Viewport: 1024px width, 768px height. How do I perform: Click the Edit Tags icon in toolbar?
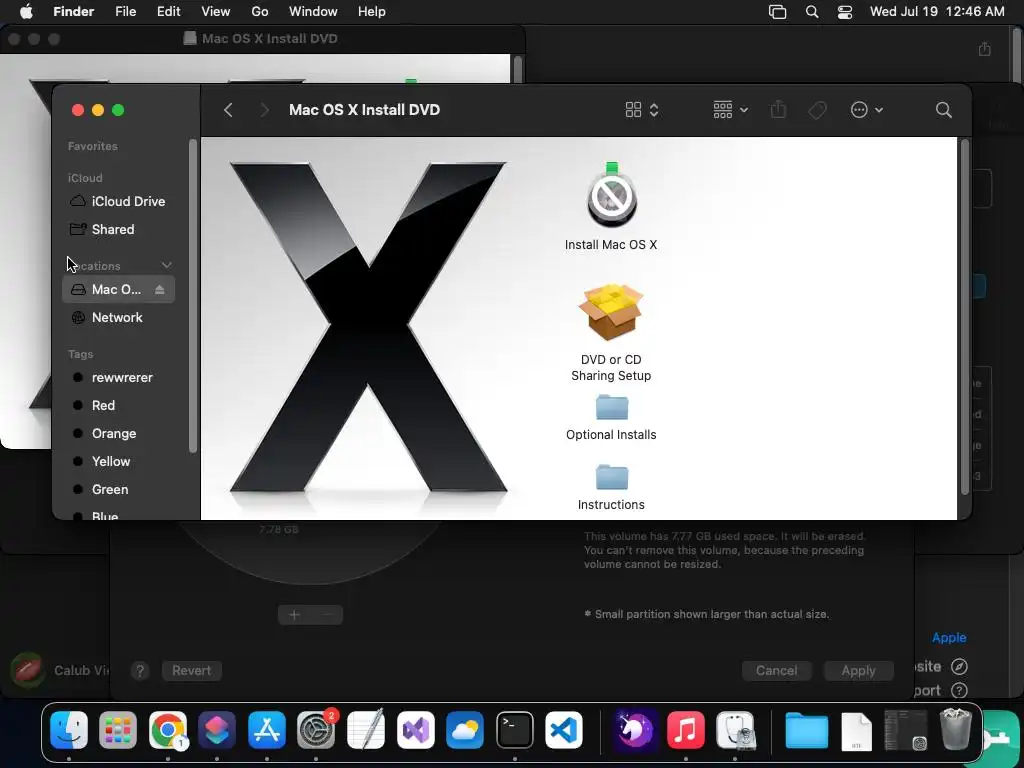(x=817, y=110)
